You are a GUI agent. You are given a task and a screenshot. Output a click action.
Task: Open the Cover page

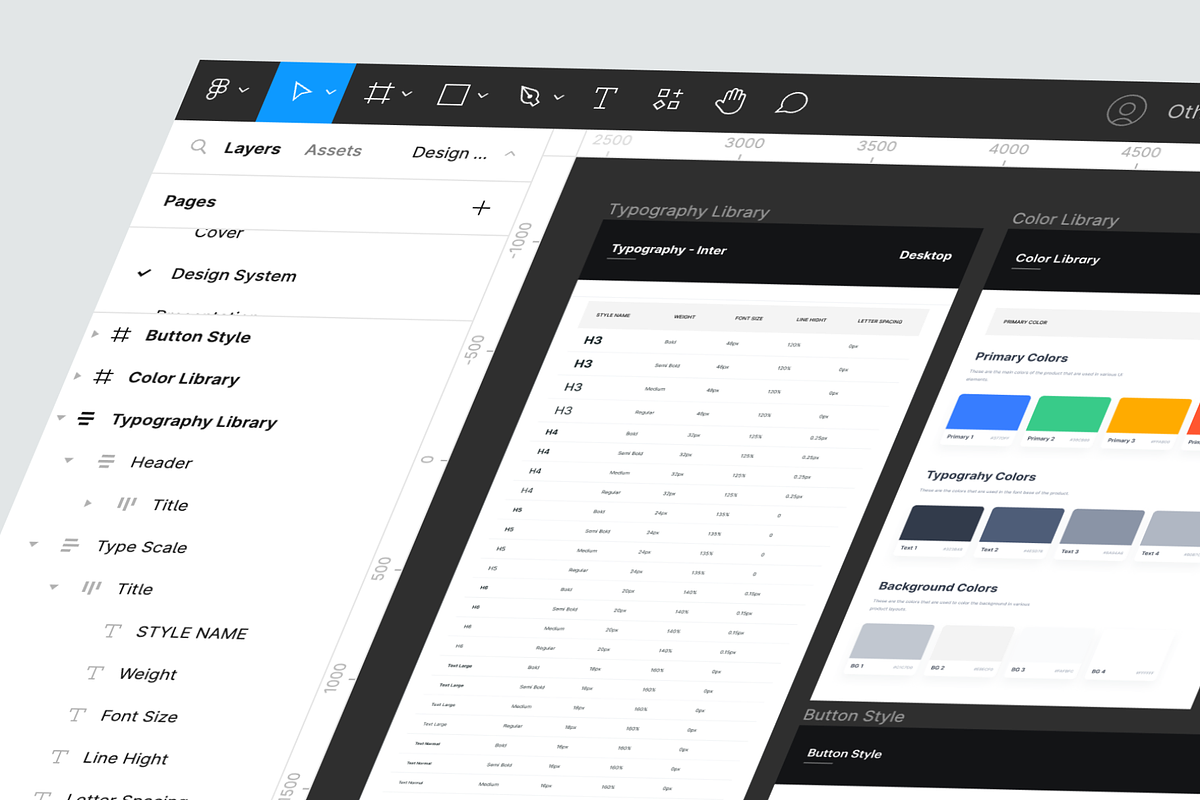[x=219, y=232]
